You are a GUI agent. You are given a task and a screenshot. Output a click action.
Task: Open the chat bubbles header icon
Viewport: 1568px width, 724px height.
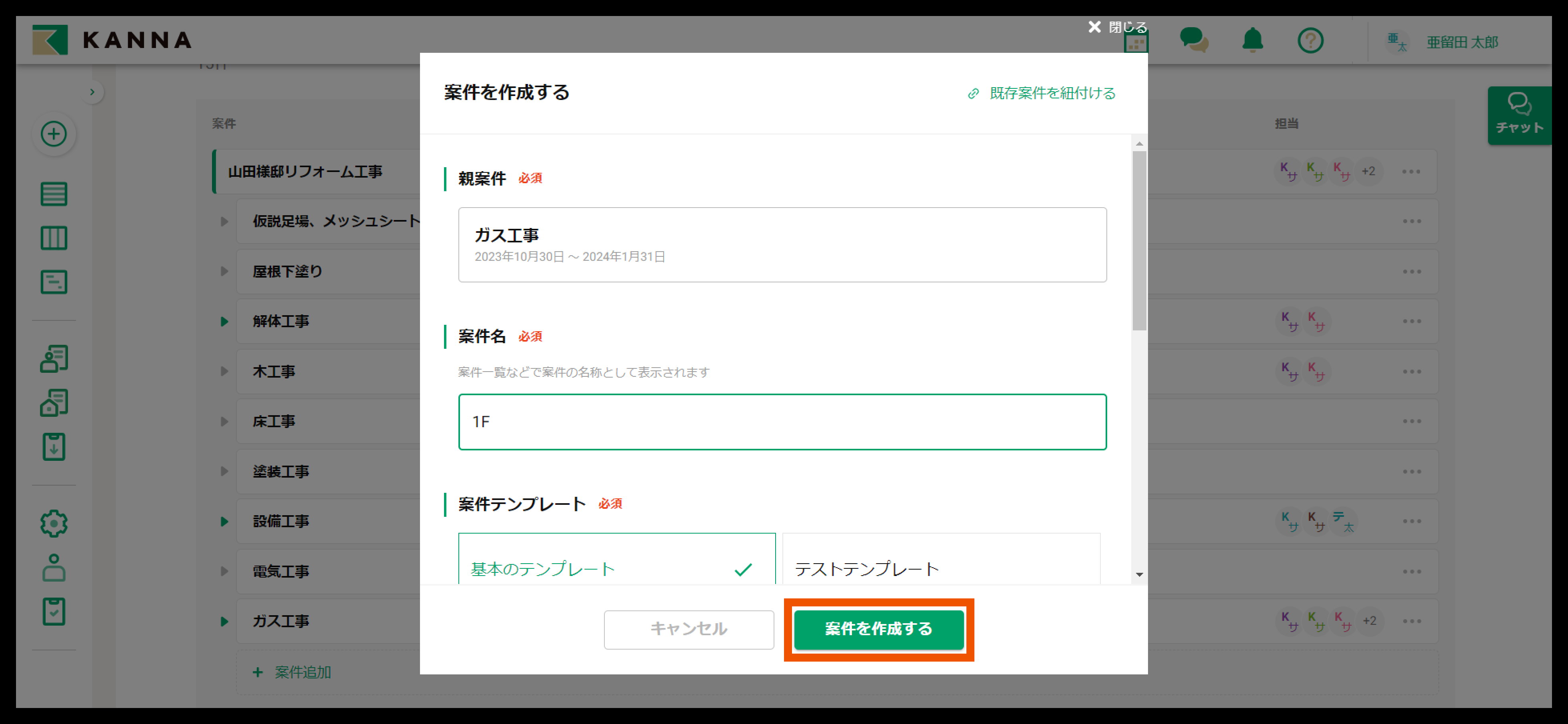click(1194, 41)
